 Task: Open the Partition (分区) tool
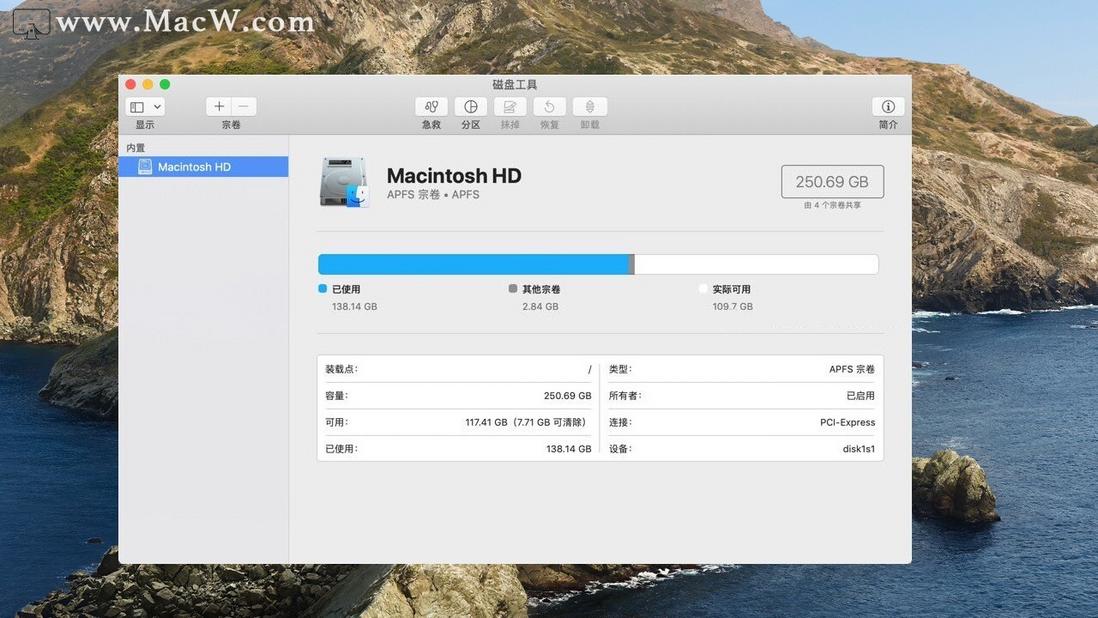pos(471,106)
